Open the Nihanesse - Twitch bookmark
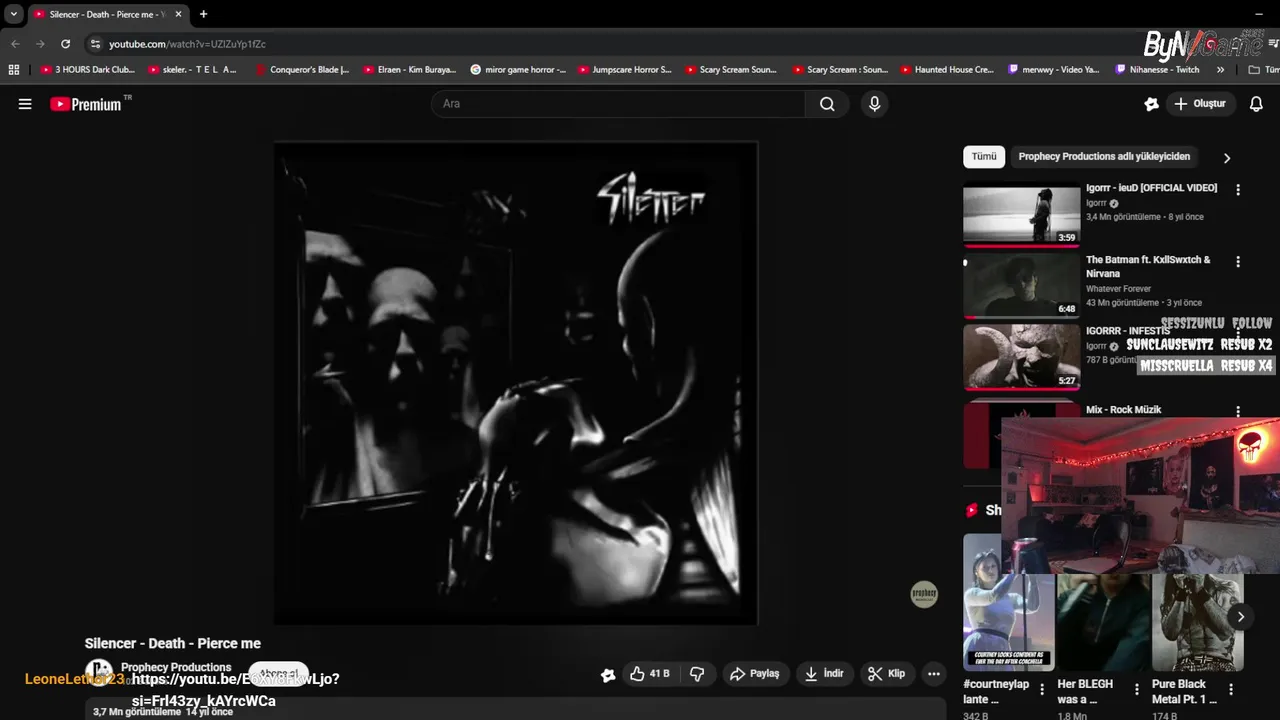The width and height of the screenshot is (1280, 720). click(1157, 70)
